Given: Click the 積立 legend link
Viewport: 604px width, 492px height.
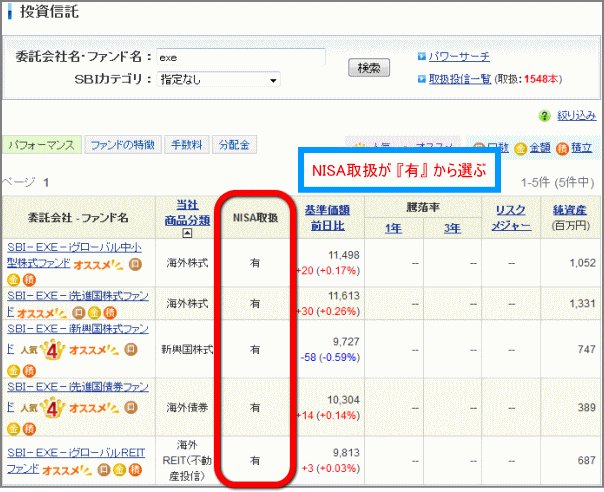Looking at the screenshot, I should [x=582, y=148].
